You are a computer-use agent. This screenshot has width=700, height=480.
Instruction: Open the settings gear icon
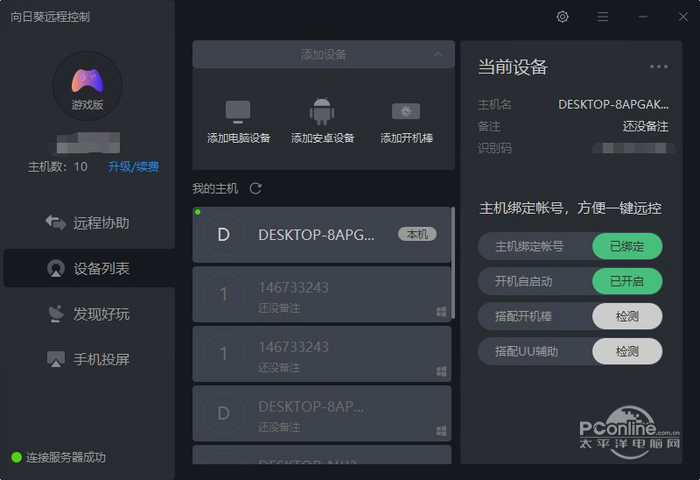click(x=562, y=17)
